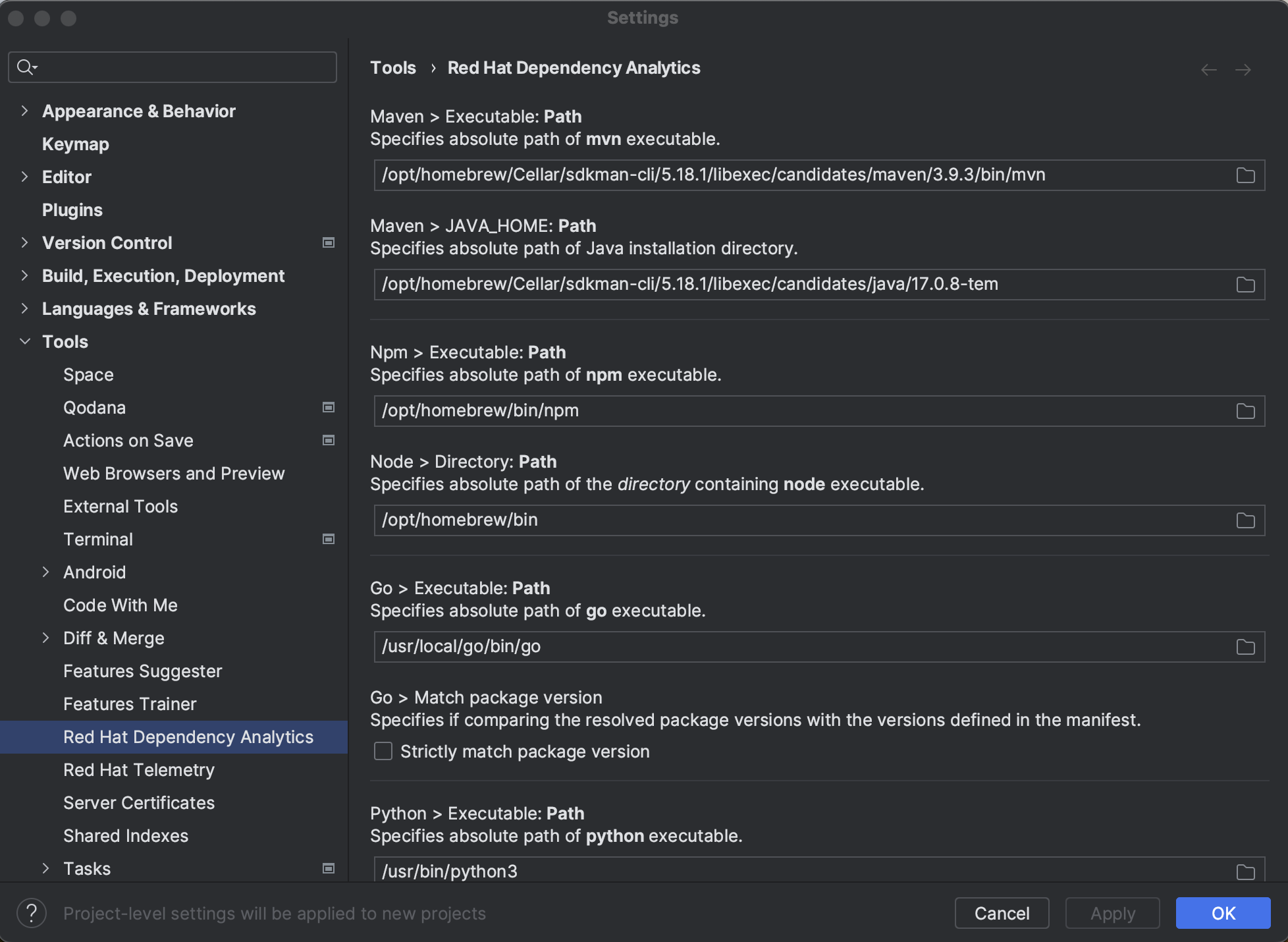Image resolution: width=1288 pixels, height=942 pixels.
Task: Click the back navigation arrow icon
Action: pyautogui.click(x=1208, y=69)
